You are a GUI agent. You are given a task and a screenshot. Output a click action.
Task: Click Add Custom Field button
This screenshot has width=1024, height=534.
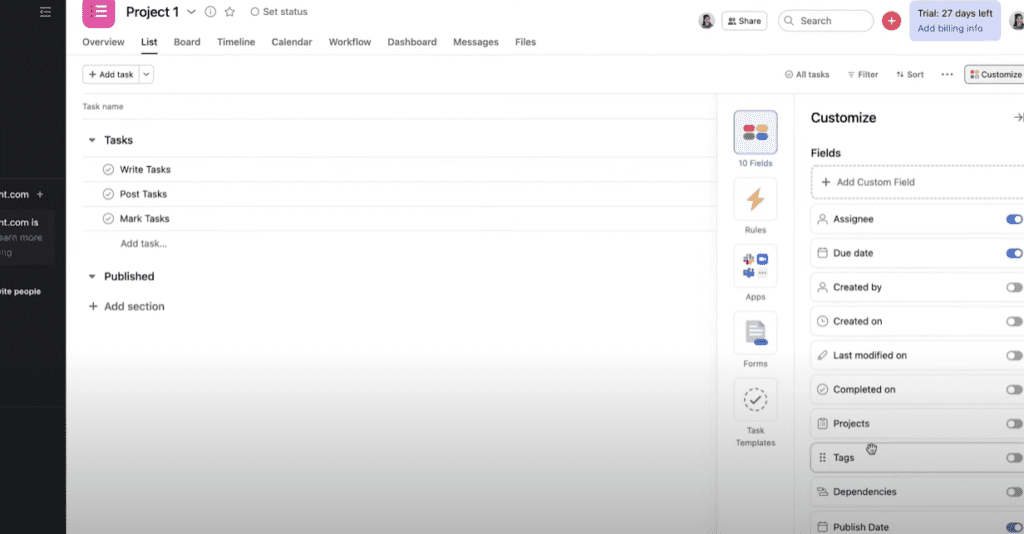(x=915, y=182)
